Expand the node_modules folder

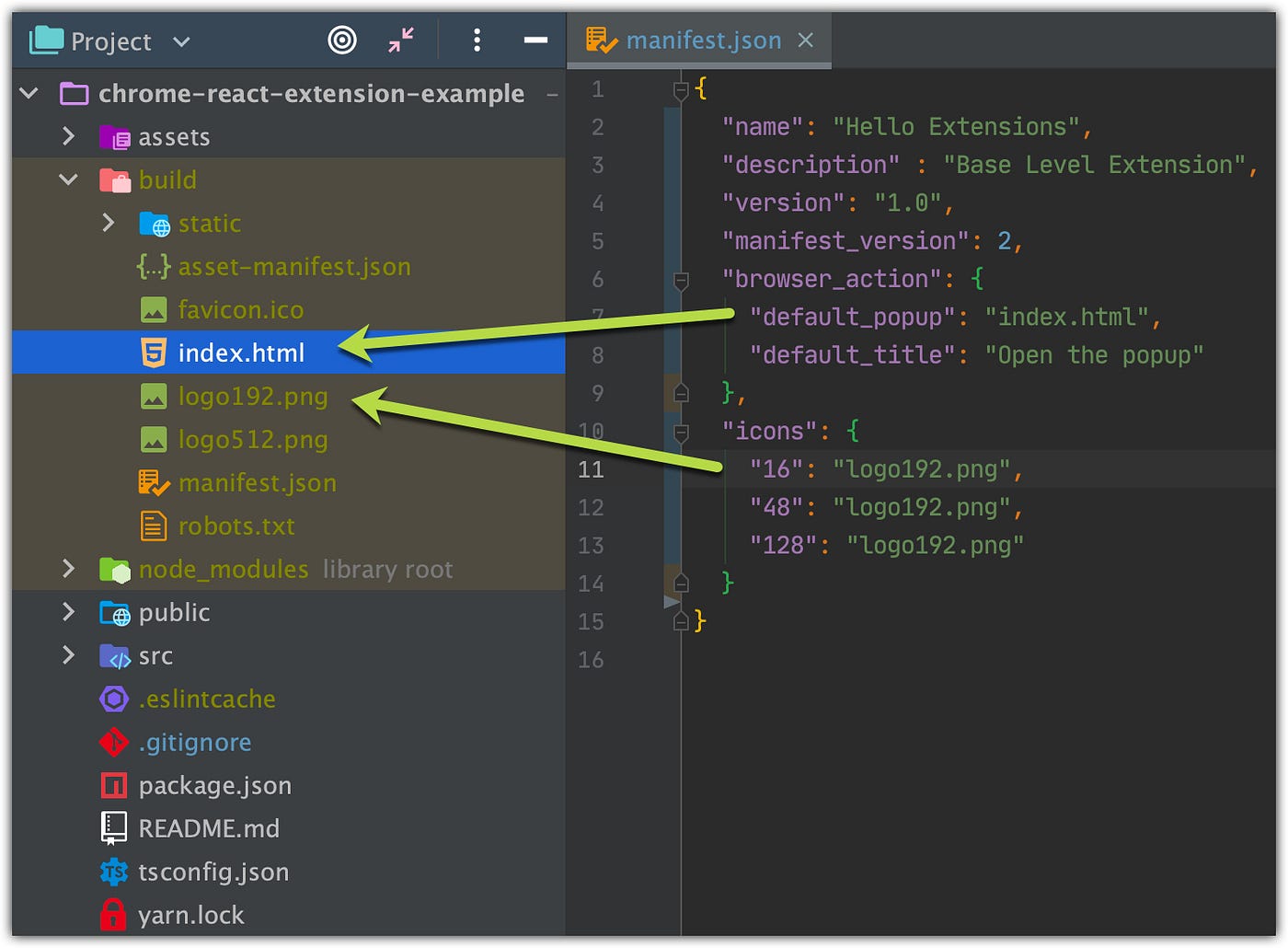click(x=68, y=569)
